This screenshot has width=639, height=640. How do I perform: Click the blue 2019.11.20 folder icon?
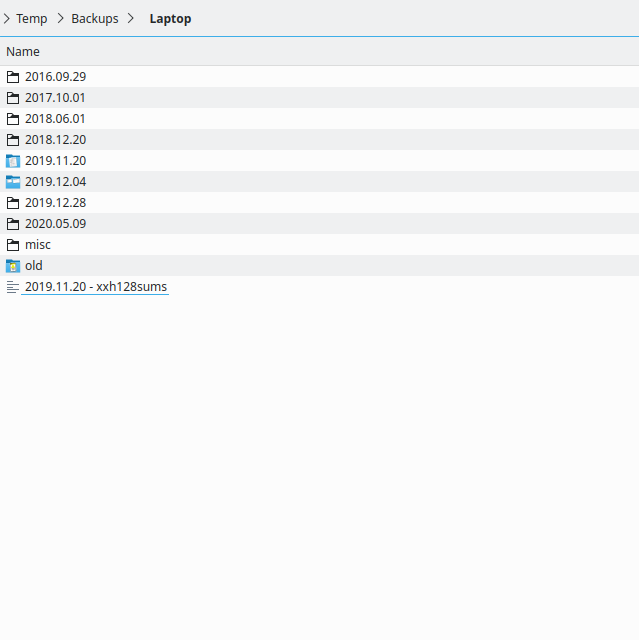point(13,161)
